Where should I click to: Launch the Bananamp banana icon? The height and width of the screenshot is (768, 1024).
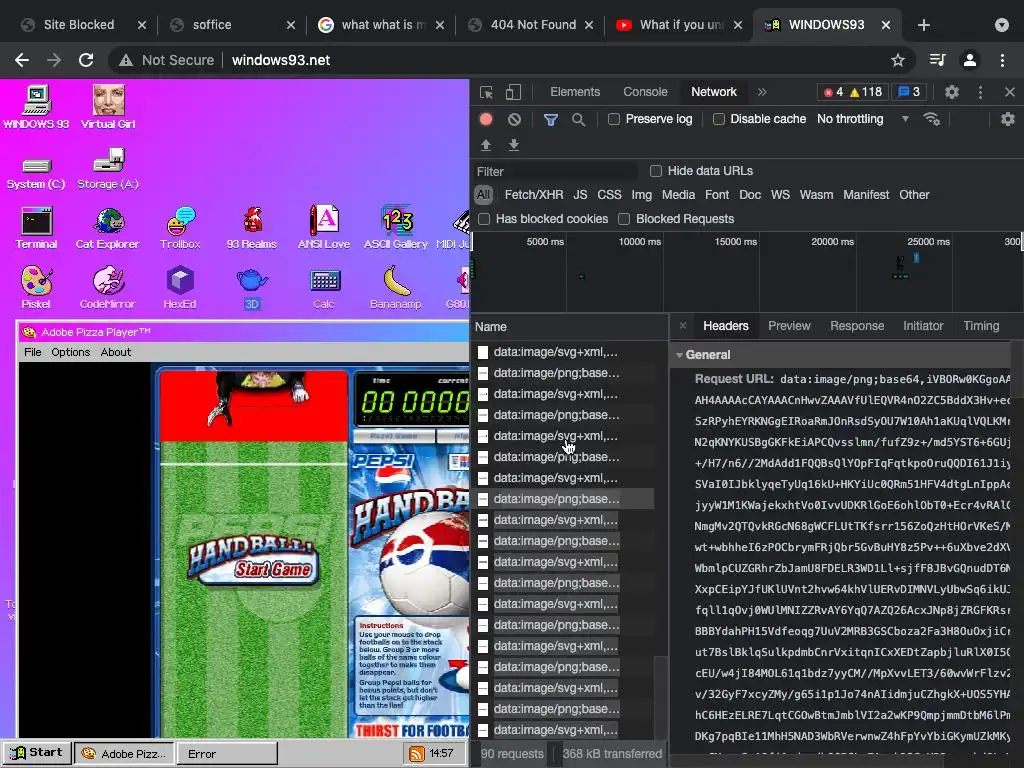point(396,287)
